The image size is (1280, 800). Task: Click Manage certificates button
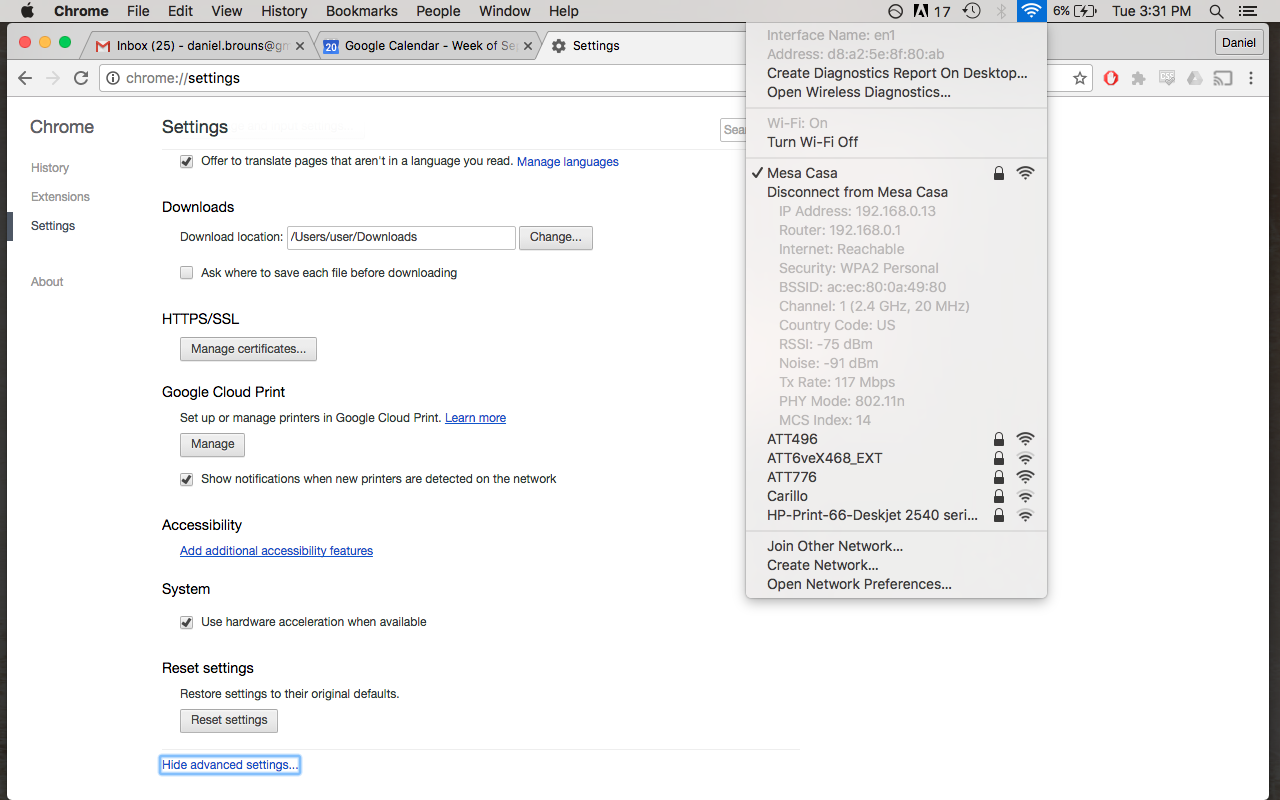pyautogui.click(x=248, y=349)
